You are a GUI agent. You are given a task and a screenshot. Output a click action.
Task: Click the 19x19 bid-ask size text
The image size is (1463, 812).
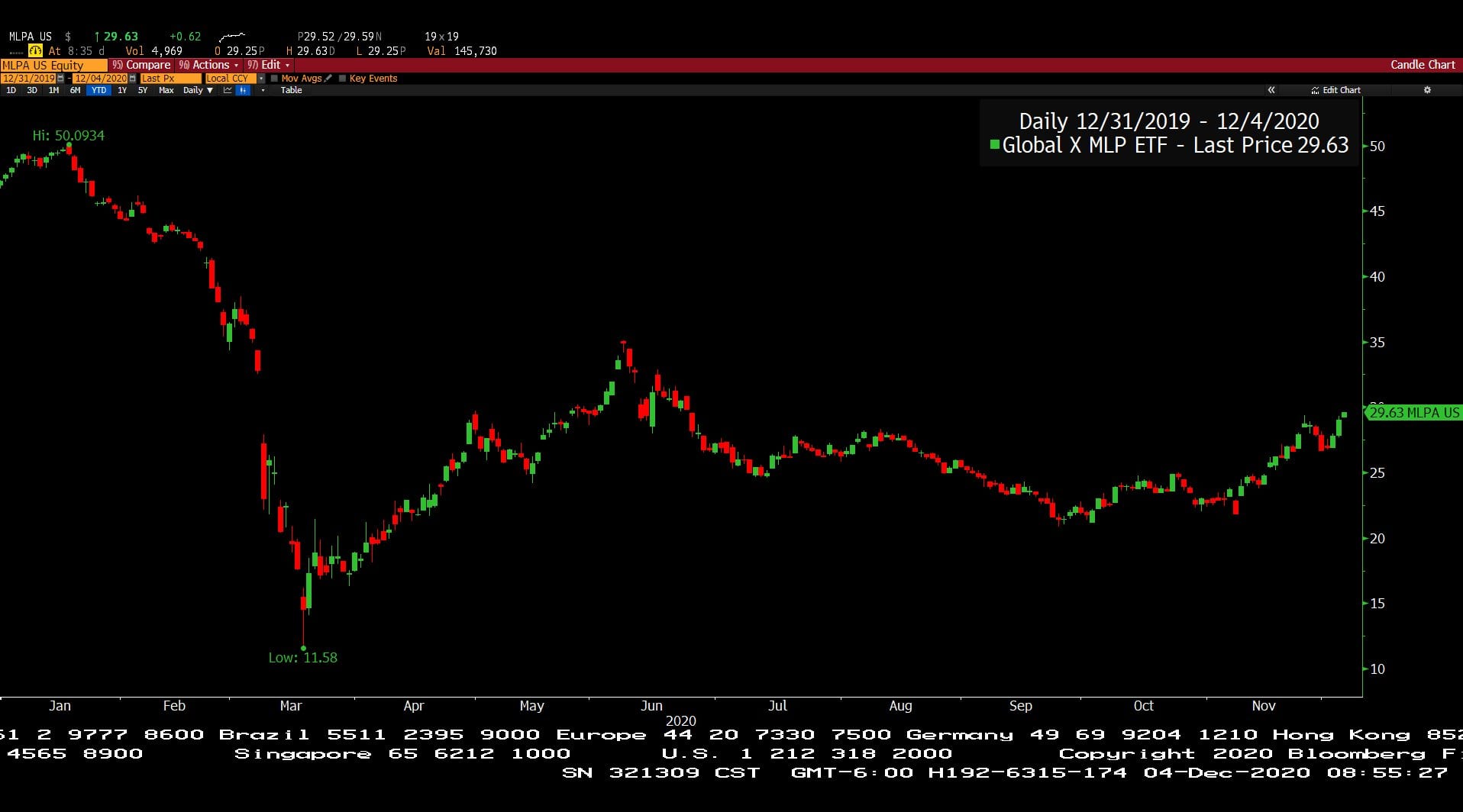(x=442, y=37)
